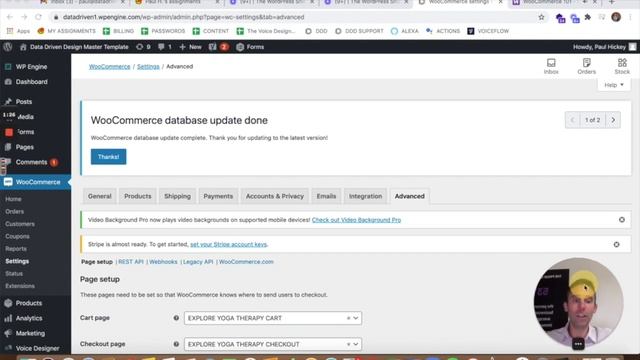This screenshot has height=360, width=640.
Task: Switch to the Products settings tab
Action: tap(138, 196)
